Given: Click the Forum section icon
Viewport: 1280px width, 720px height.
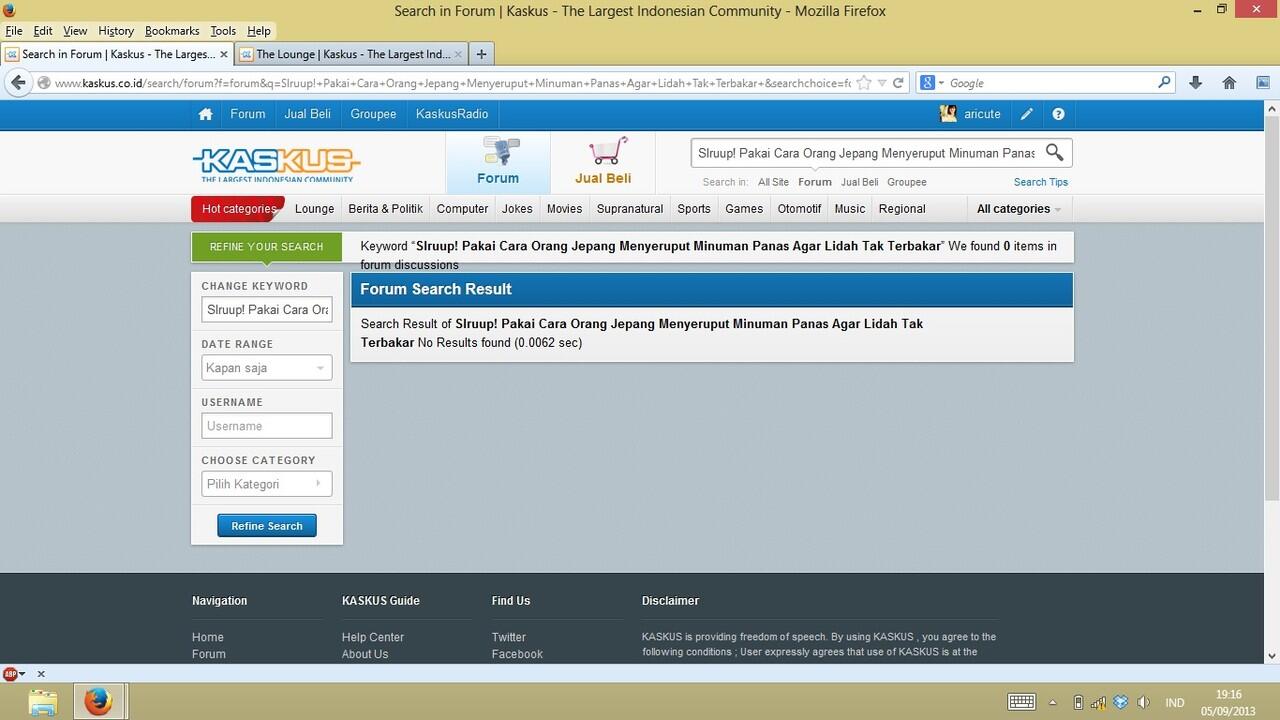Looking at the screenshot, I should click(500, 151).
